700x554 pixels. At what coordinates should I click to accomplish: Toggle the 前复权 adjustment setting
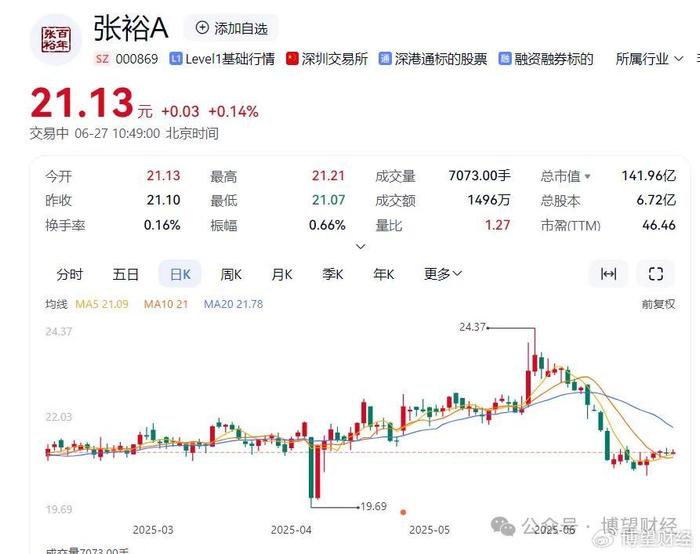click(x=658, y=304)
